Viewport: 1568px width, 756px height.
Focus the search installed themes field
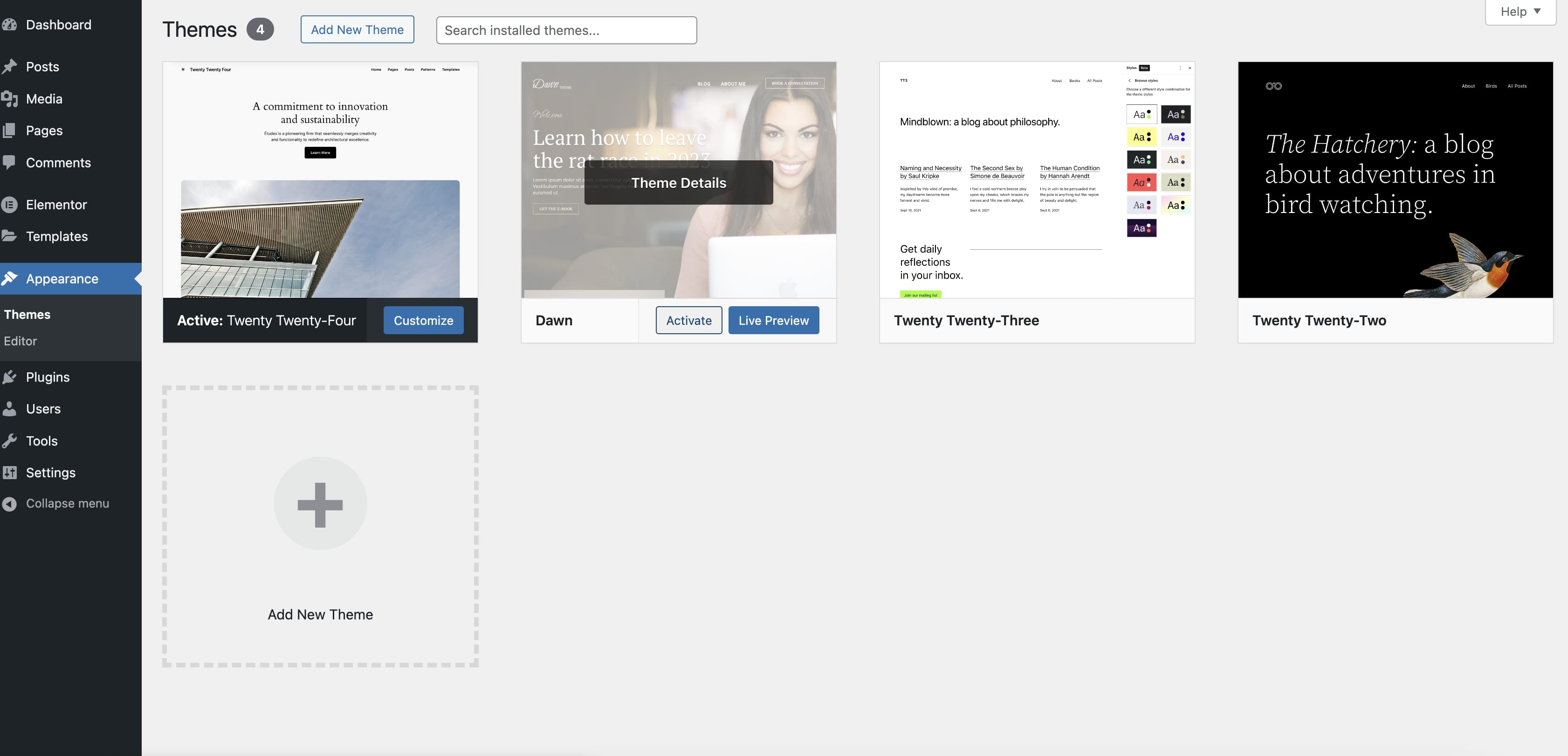[x=566, y=30]
